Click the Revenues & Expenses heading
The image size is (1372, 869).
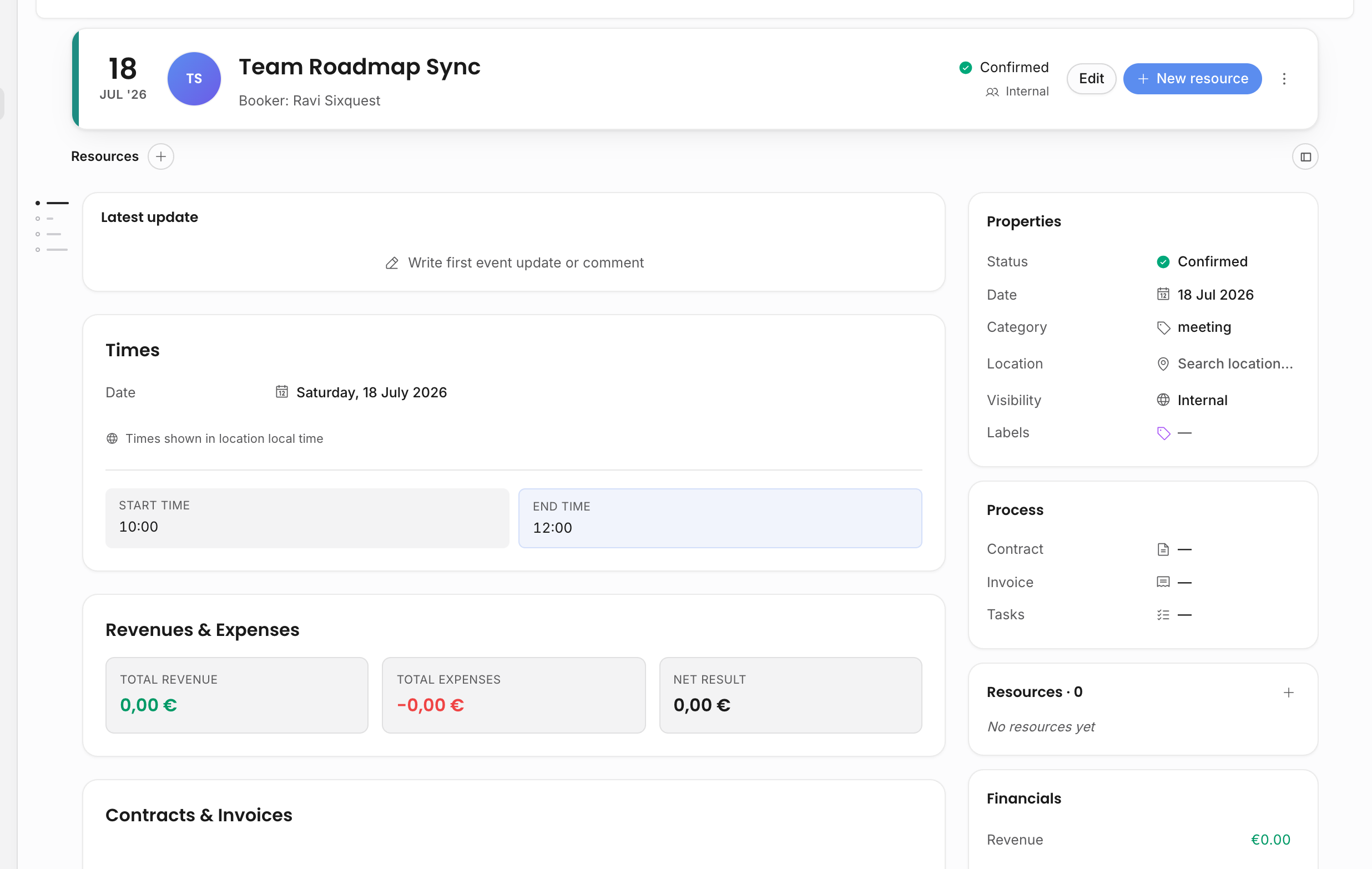coord(201,630)
